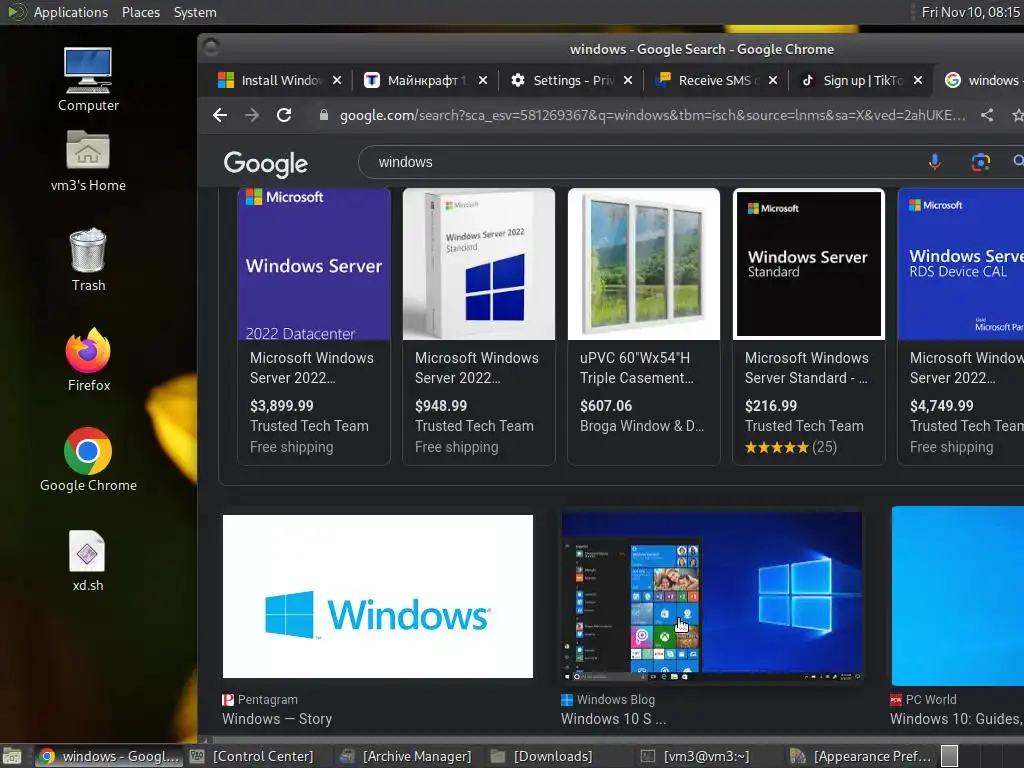
Task: Open the Pentagram source link
Action: 260,699
